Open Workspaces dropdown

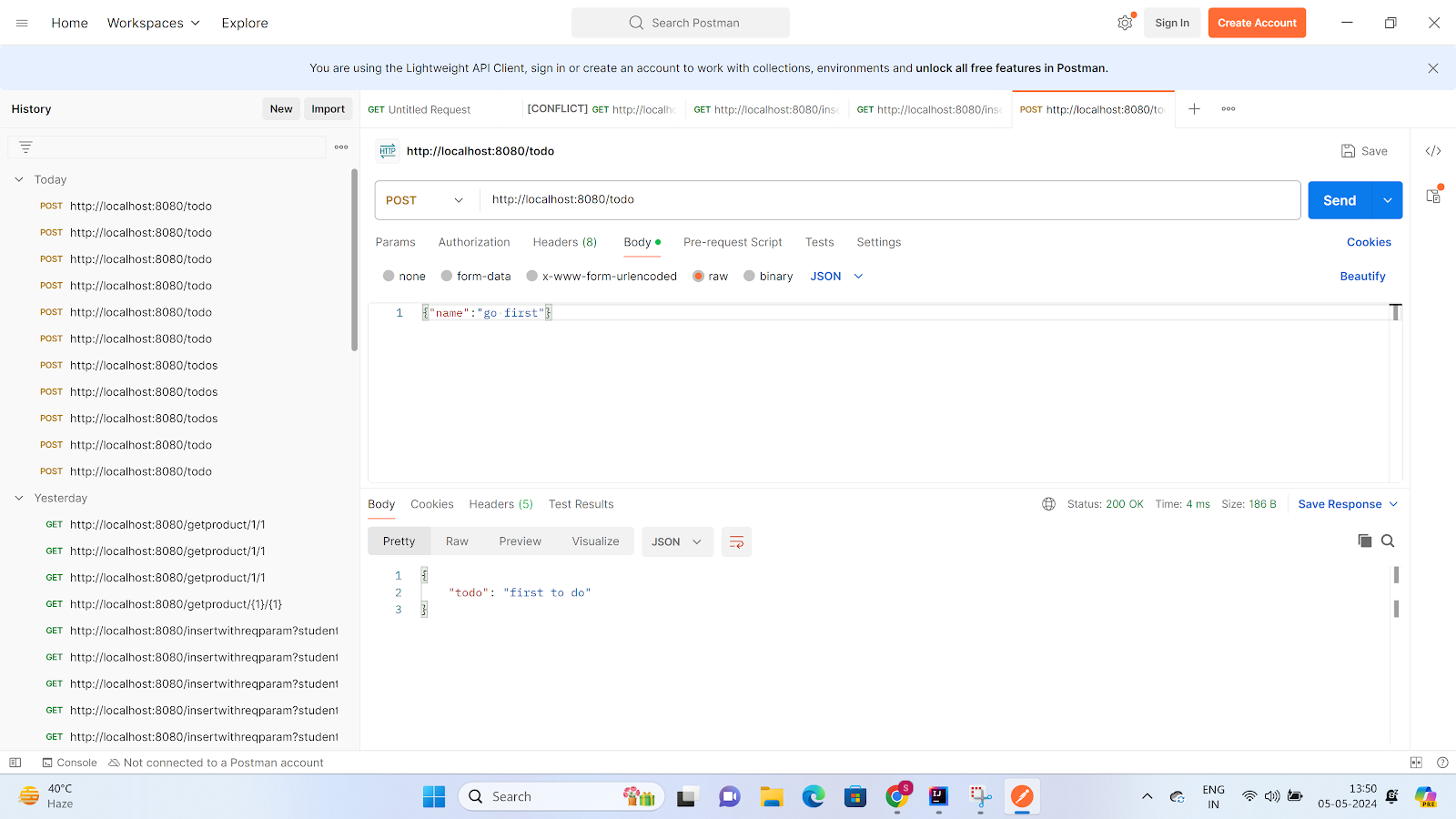coord(153,23)
